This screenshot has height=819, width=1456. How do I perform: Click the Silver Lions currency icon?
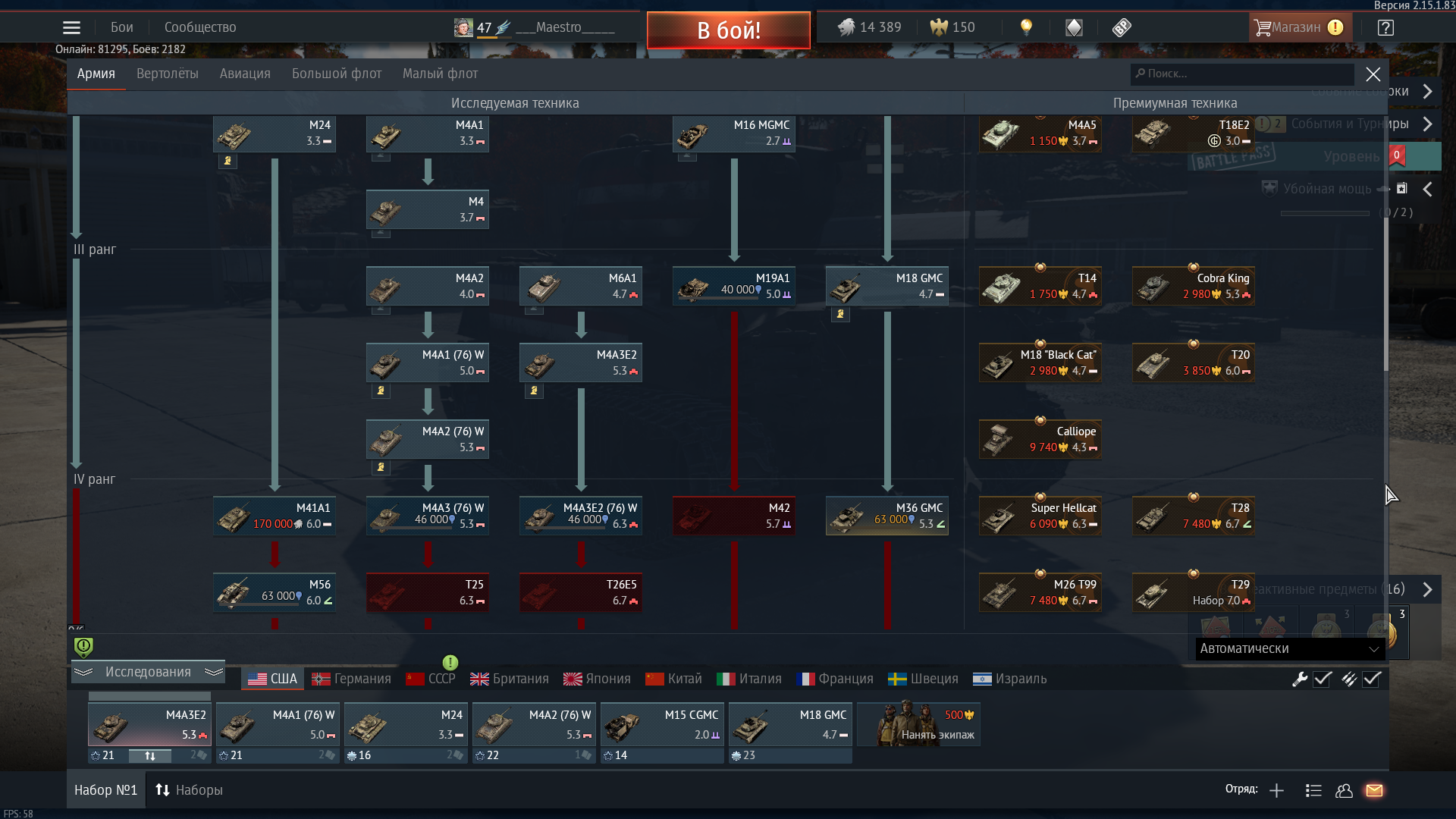846,27
